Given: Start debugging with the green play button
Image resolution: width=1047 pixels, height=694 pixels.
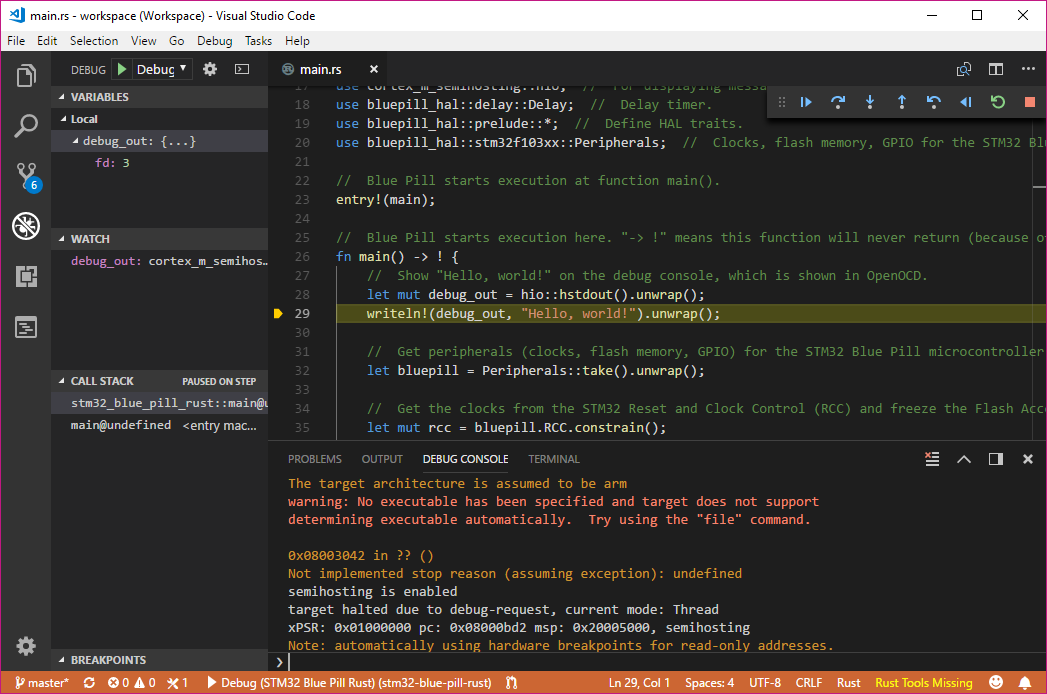Looking at the screenshot, I should (122, 69).
